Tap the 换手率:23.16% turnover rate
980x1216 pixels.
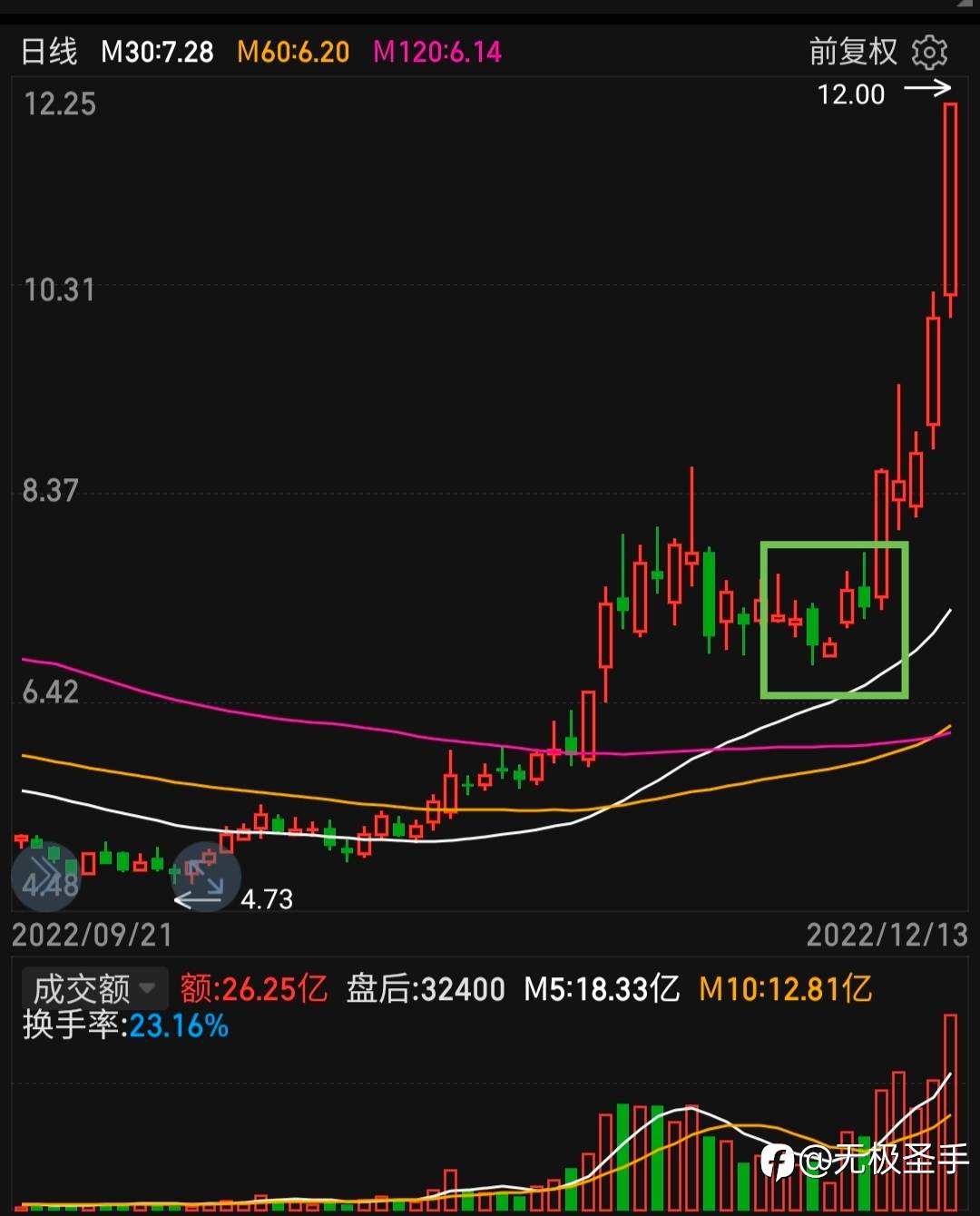pyautogui.click(x=125, y=1025)
